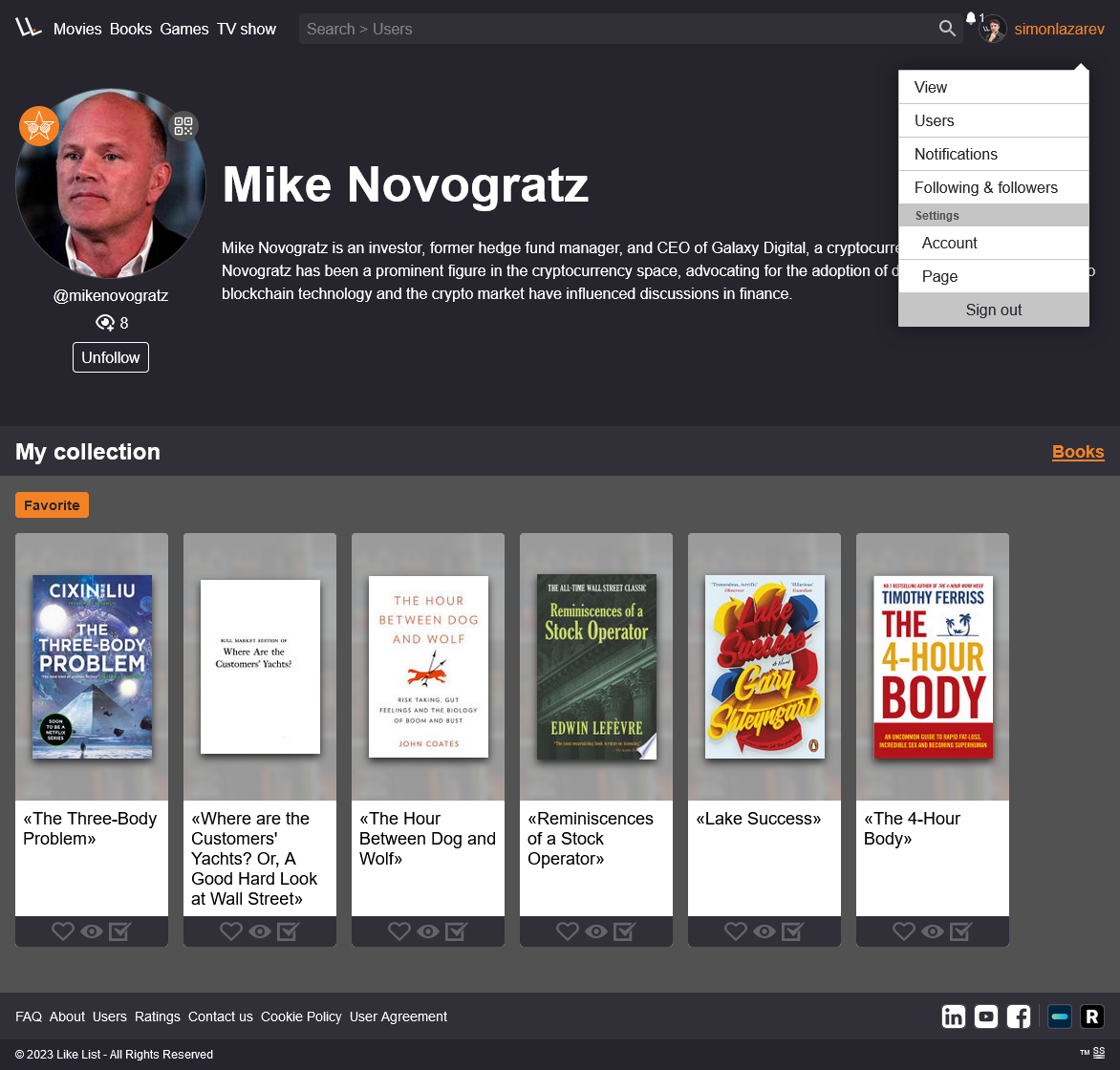Click the orange star badge icon
The image size is (1120, 1070).
pyautogui.click(x=38, y=126)
